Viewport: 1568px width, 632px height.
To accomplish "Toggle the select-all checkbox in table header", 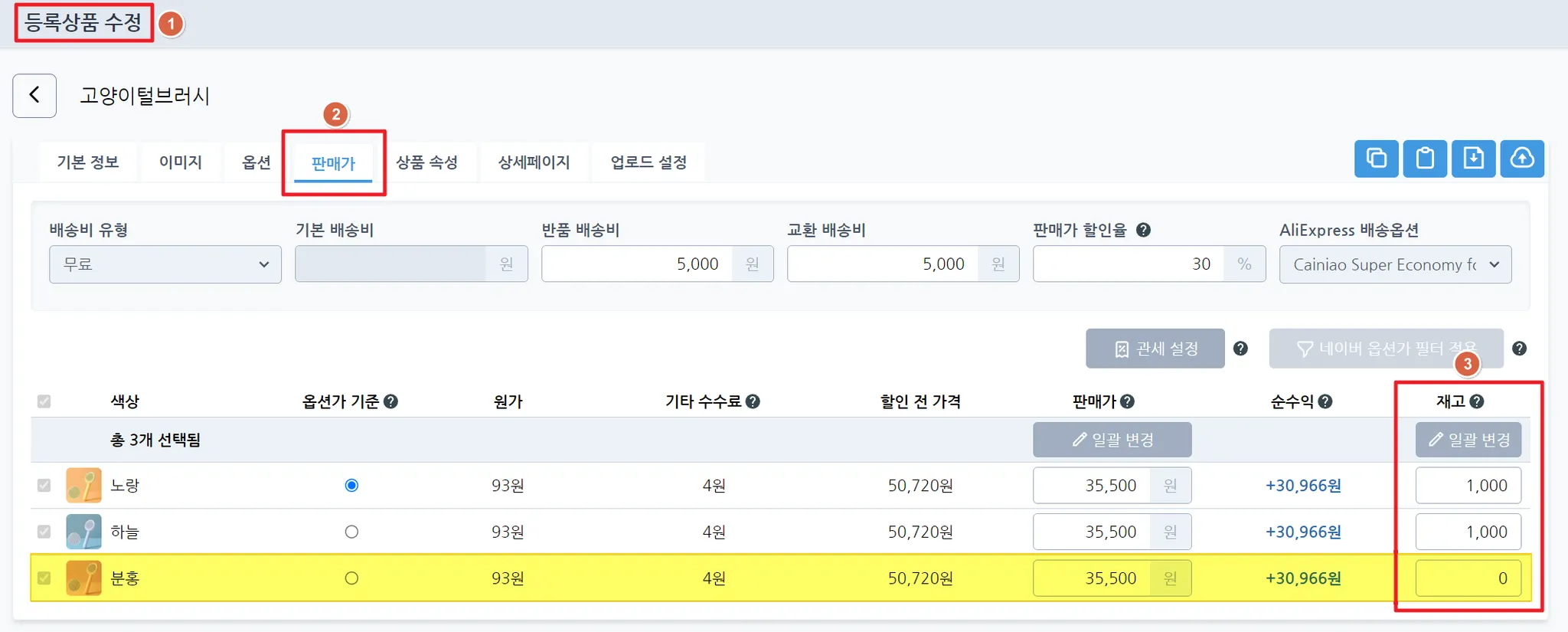I will click(44, 401).
